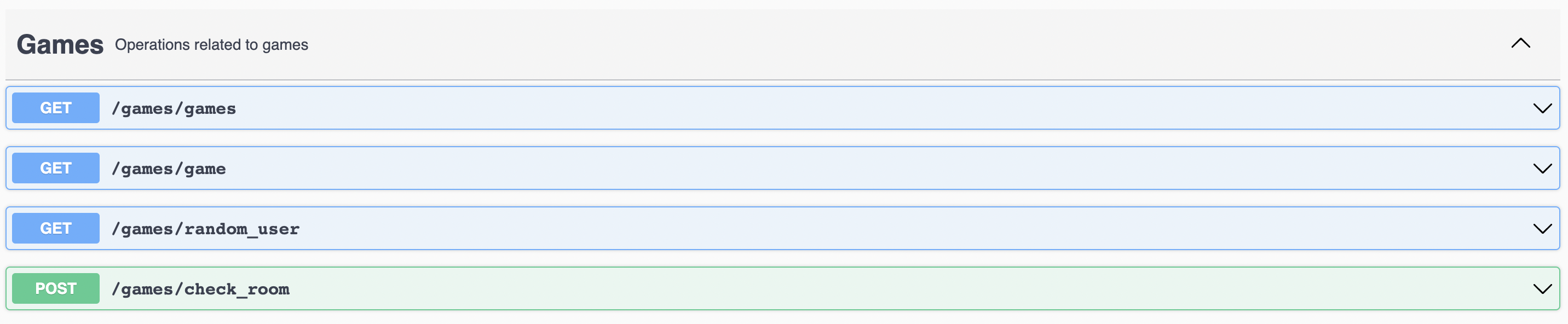Screen dimensions: 1568x324
Task: Collapse the Games section with the up chevron
Action: coord(1520,43)
